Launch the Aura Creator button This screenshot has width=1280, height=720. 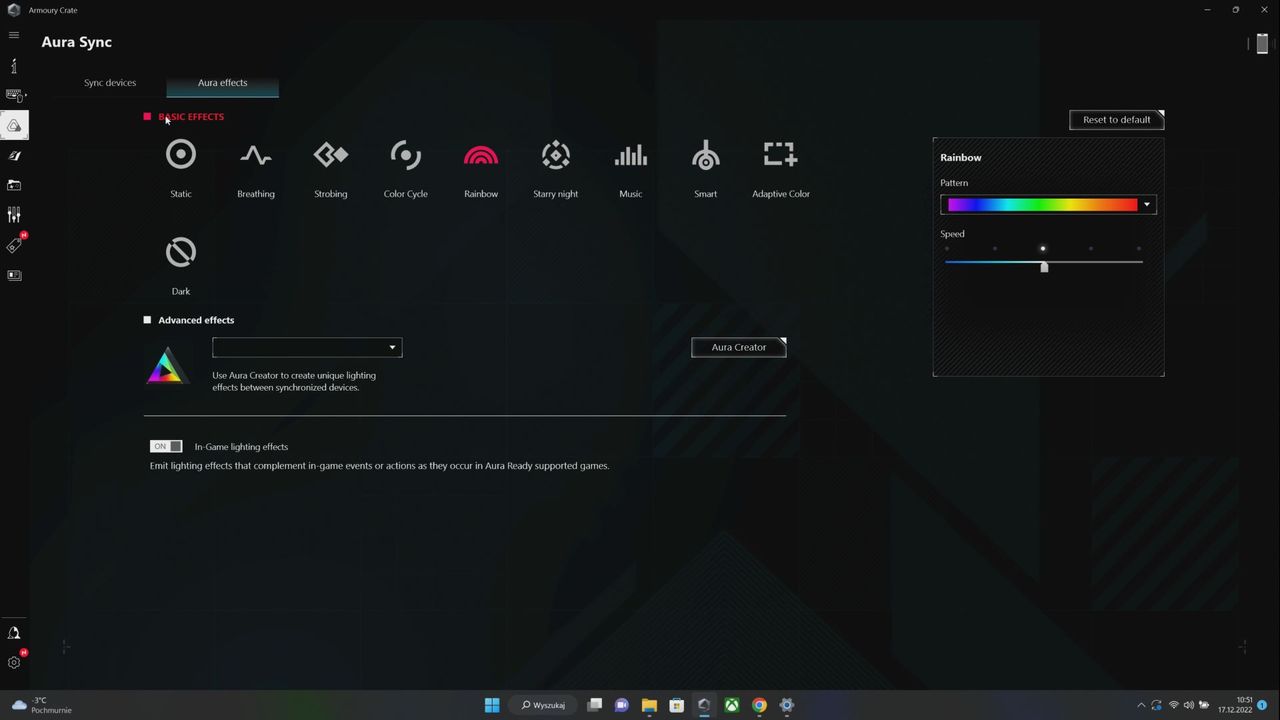coord(739,347)
